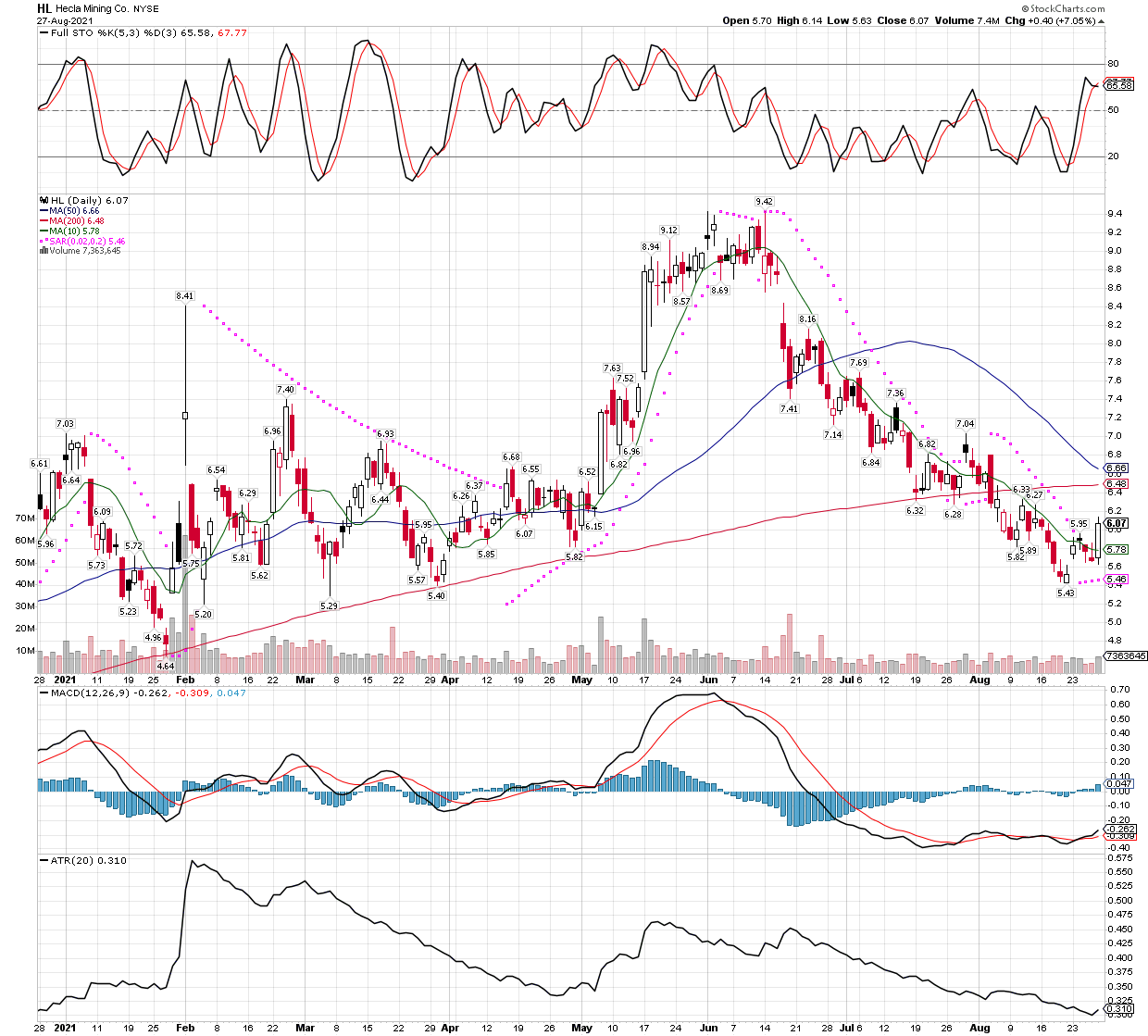Screen dimensions: 1148x1036
Task: Click the 7.63 price label
Action: pos(612,368)
